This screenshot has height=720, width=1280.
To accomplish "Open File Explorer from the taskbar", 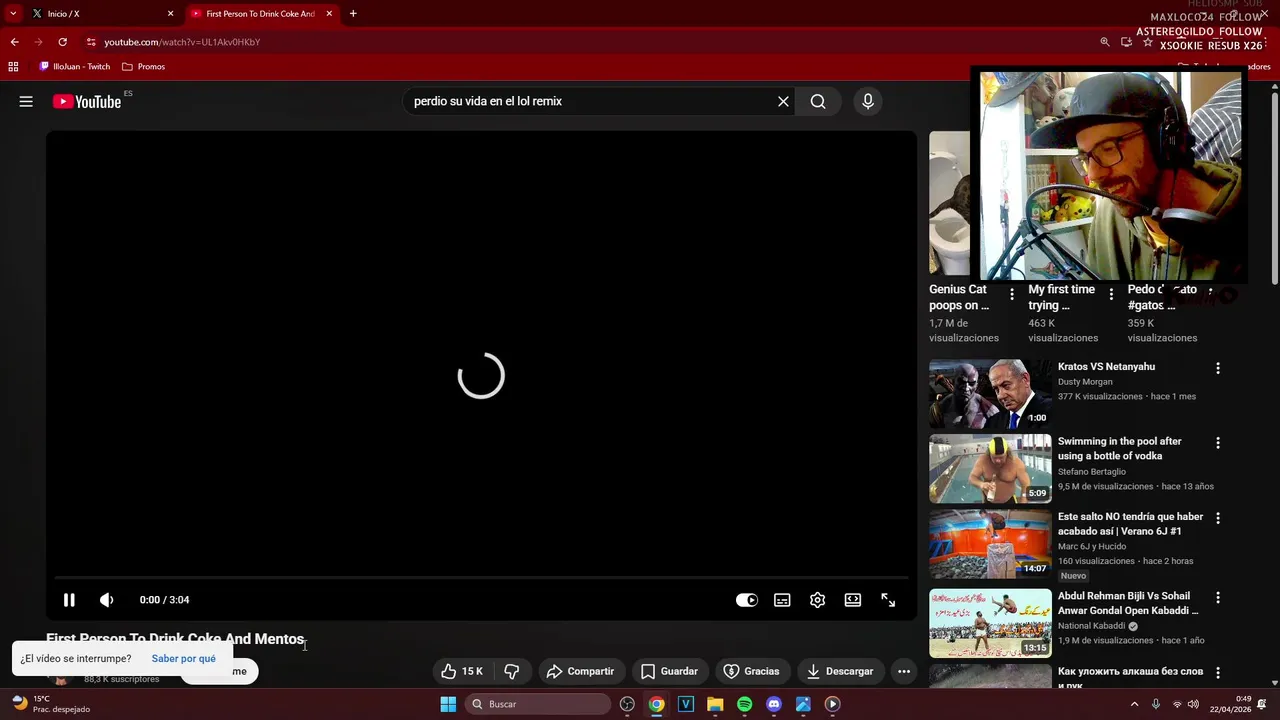I will (715, 704).
